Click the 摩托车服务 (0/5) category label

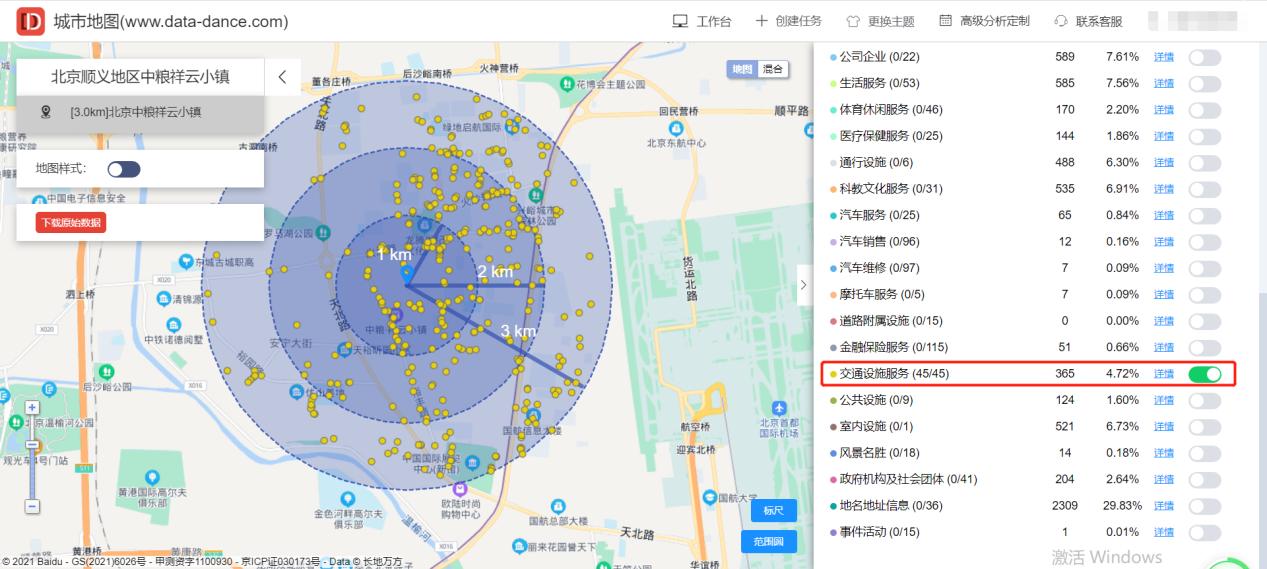click(882, 294)
